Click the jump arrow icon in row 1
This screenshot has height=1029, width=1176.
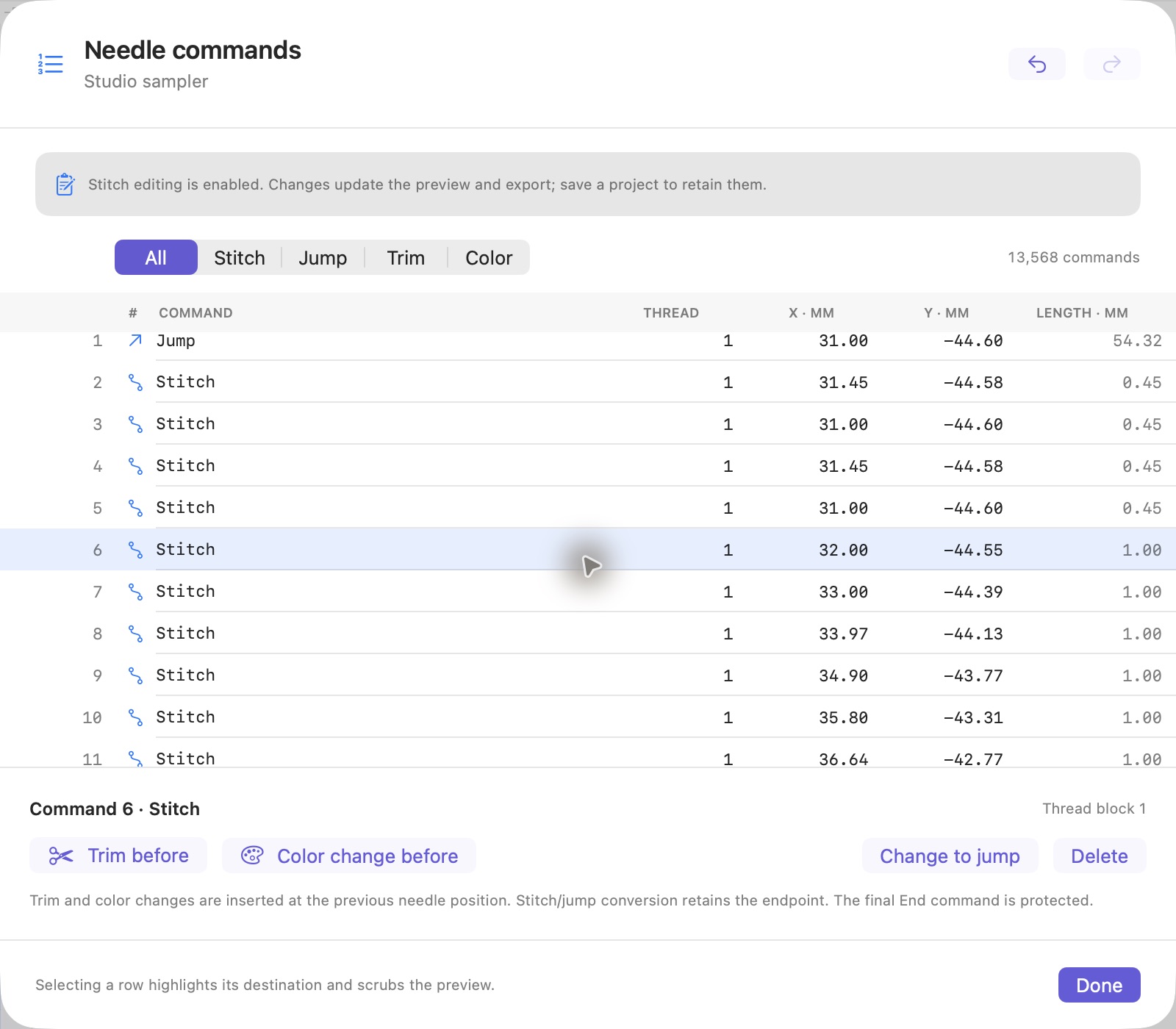pyautogui.click(x=135, y=340)
